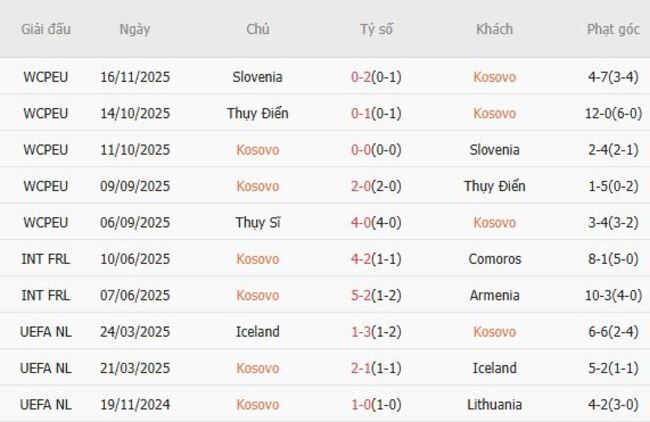650x422 pixels.
Task: Open Slovenia home team in 16/11/2025 row
Action: pyautogui.click(x=257, y=77)
